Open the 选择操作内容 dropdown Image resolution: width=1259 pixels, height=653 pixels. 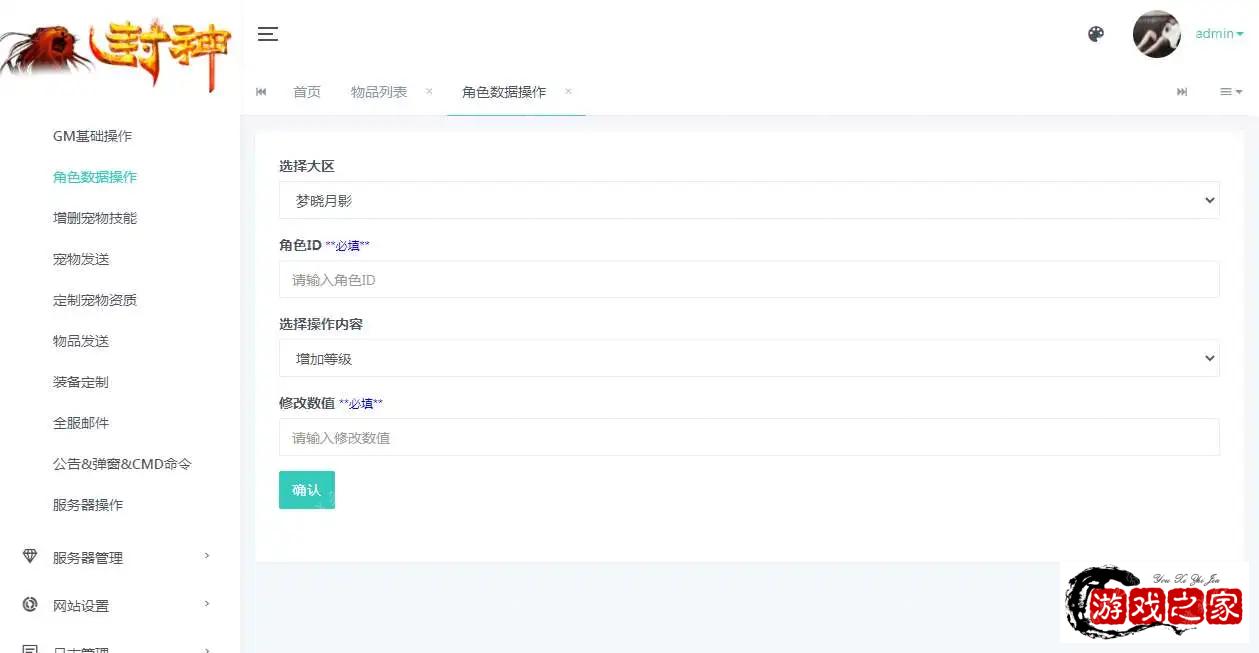(x=748, y=358)
